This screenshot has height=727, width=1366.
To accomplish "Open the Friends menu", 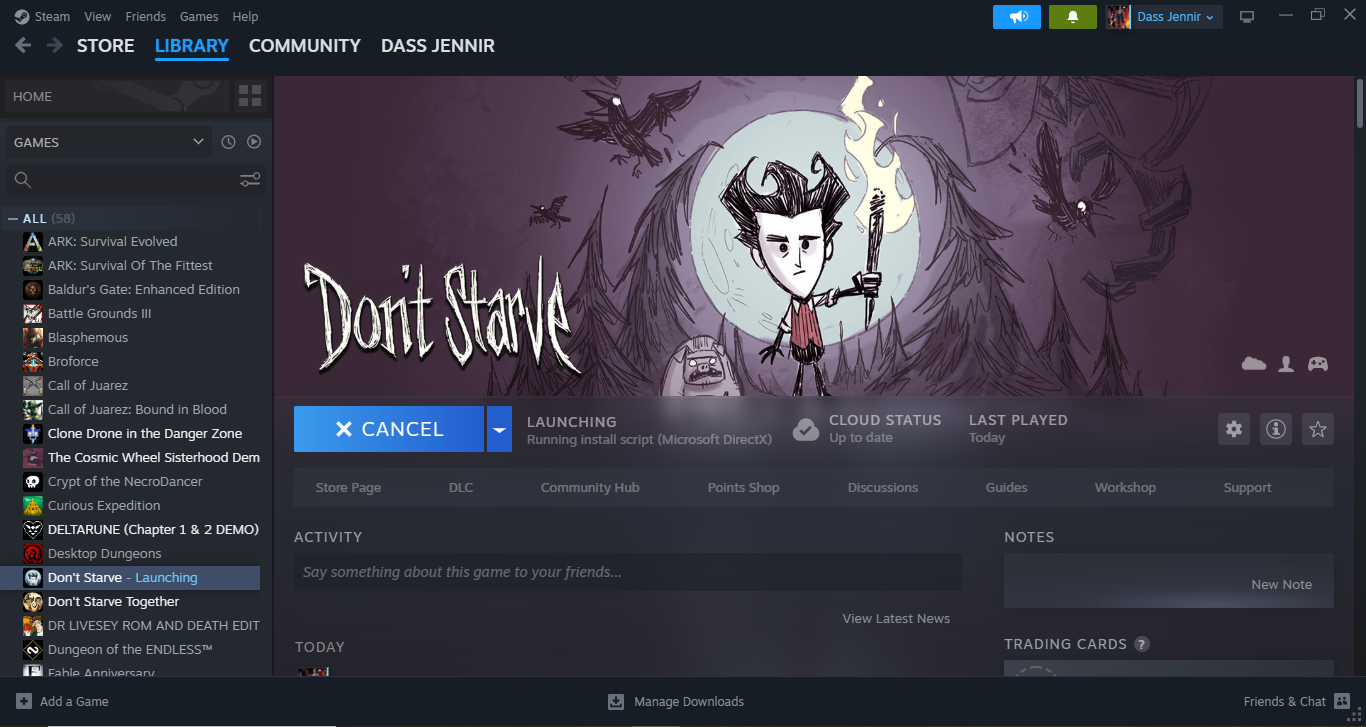I will [x=146, y=17].
